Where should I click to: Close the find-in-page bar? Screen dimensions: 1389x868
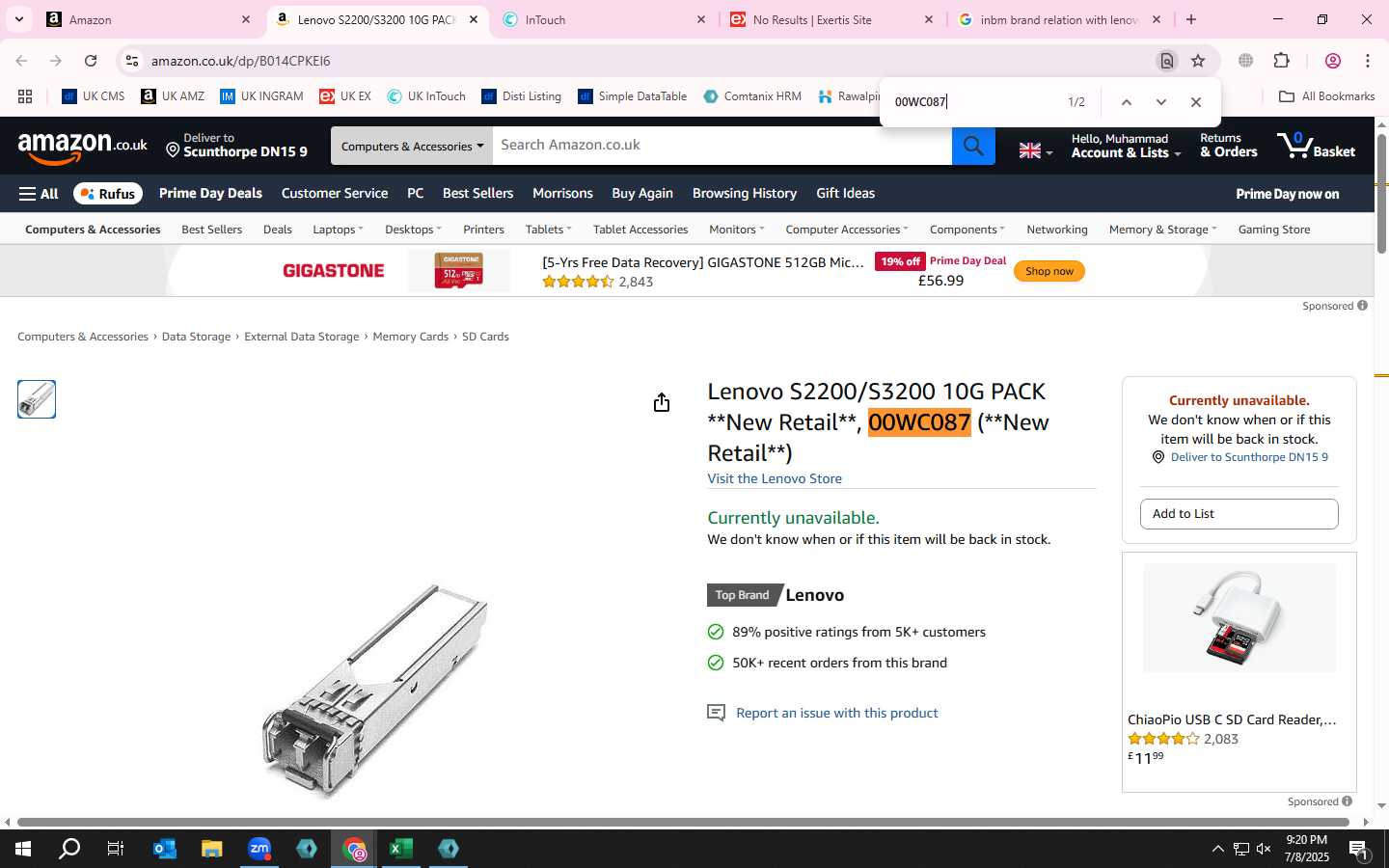(x=1196, y=102)
